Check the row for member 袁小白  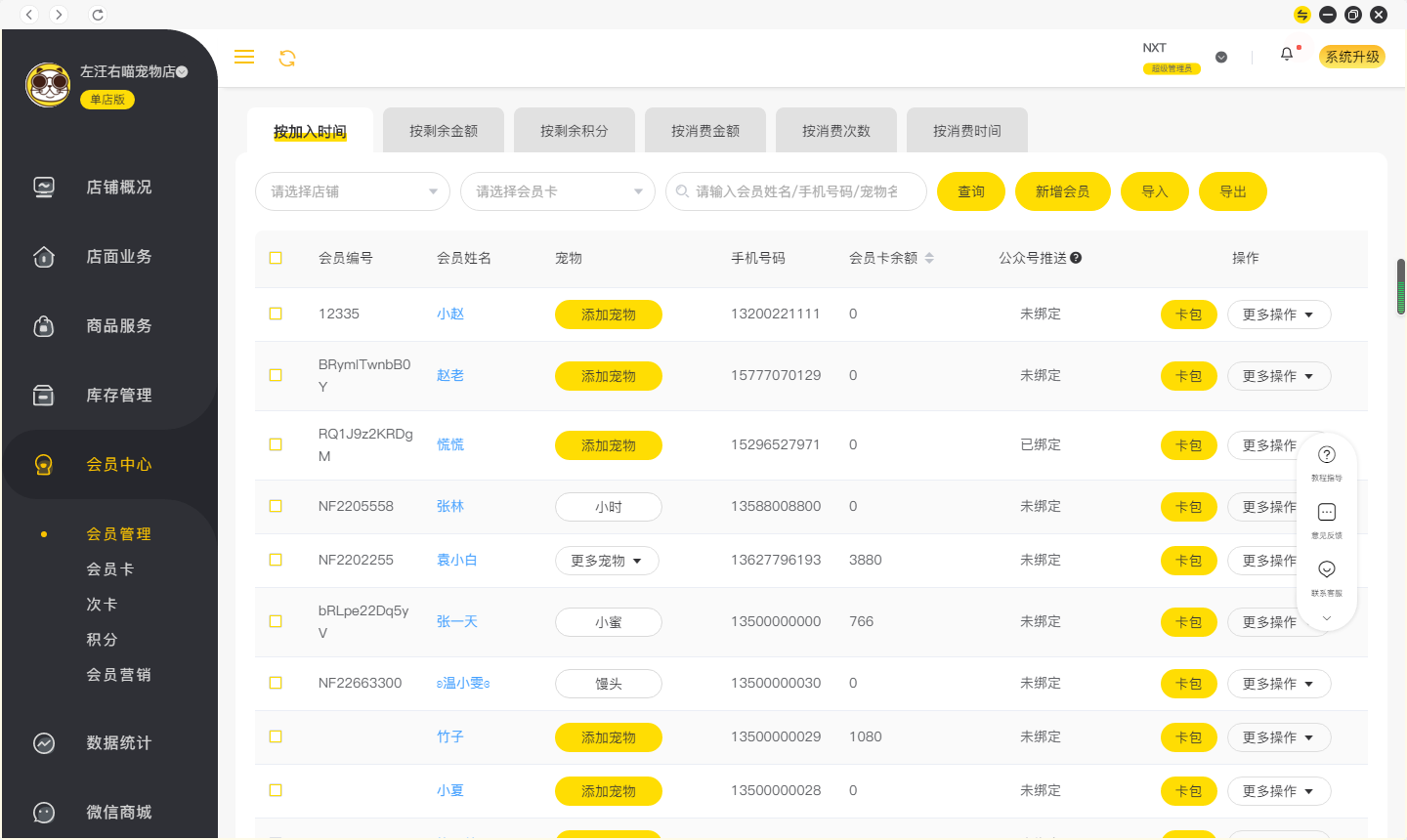click(276, 560)
